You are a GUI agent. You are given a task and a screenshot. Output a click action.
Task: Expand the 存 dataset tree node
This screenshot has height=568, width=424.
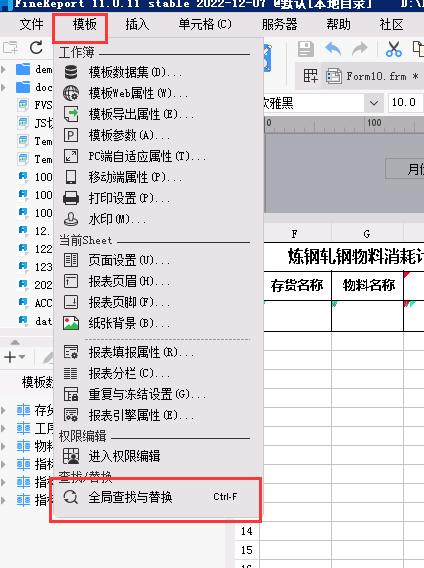[4, 410]
